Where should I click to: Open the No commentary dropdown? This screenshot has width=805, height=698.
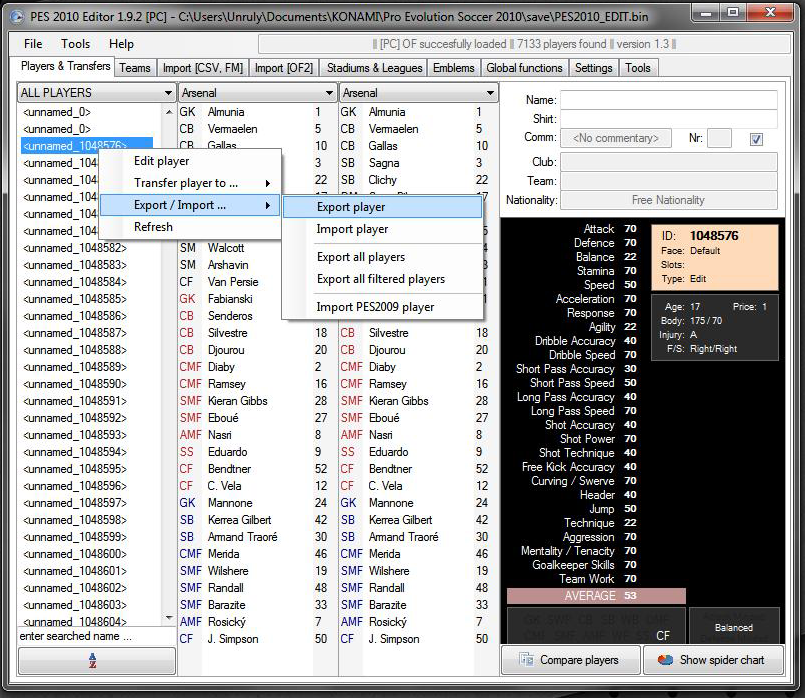point(616,138)
